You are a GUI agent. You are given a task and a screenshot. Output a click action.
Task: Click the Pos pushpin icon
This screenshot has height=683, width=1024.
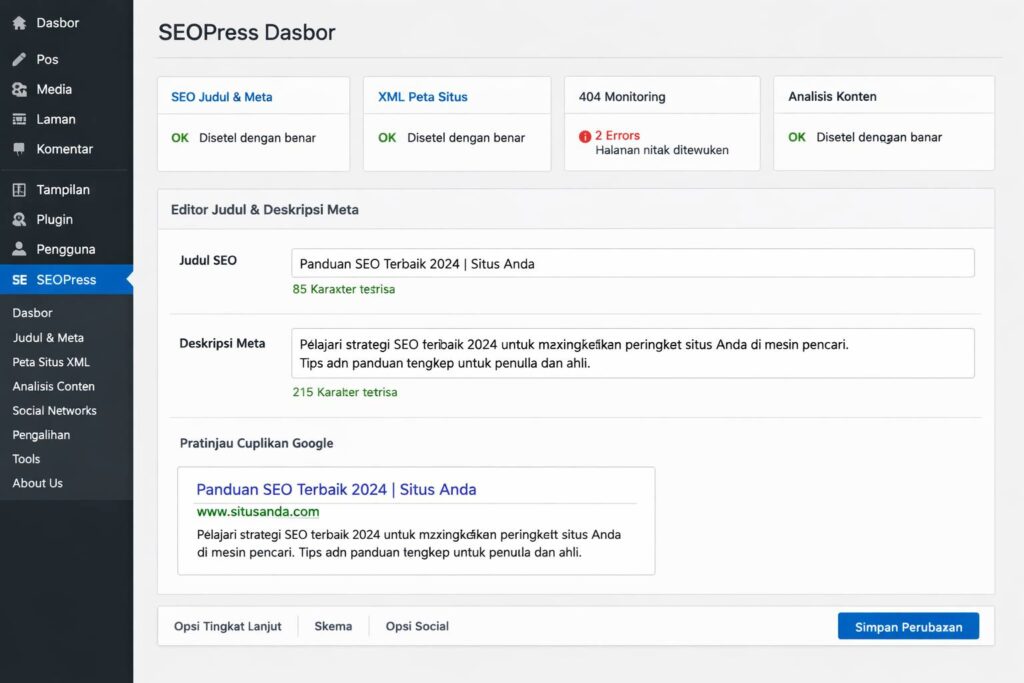19,59
